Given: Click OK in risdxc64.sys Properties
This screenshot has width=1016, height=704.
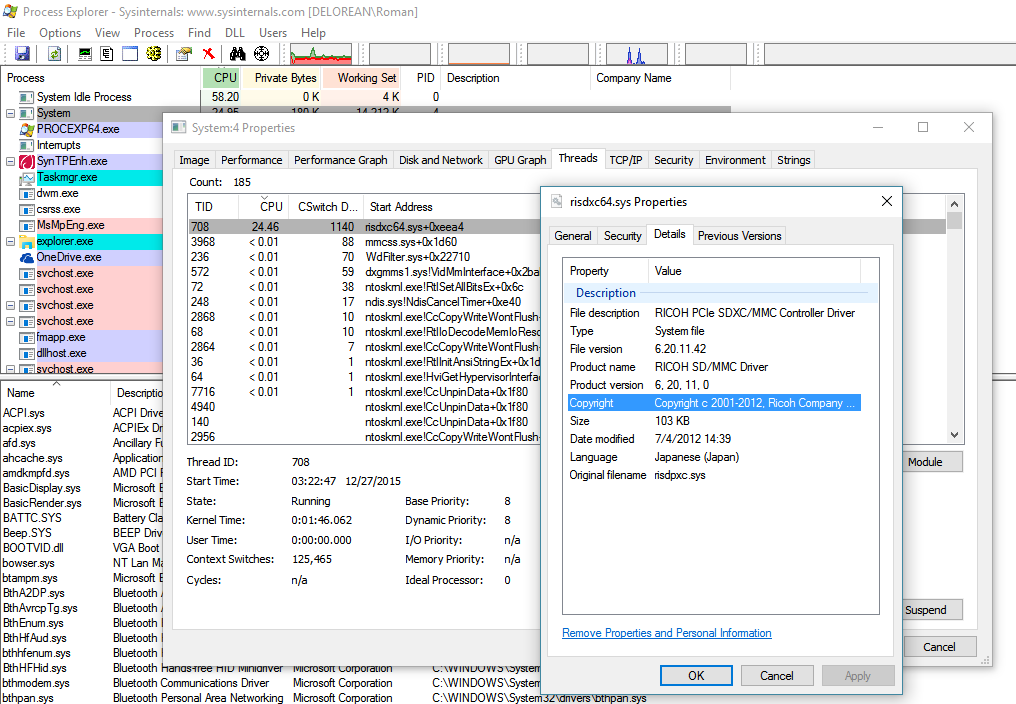Looking at the screenshot, I should click(697, 675).
